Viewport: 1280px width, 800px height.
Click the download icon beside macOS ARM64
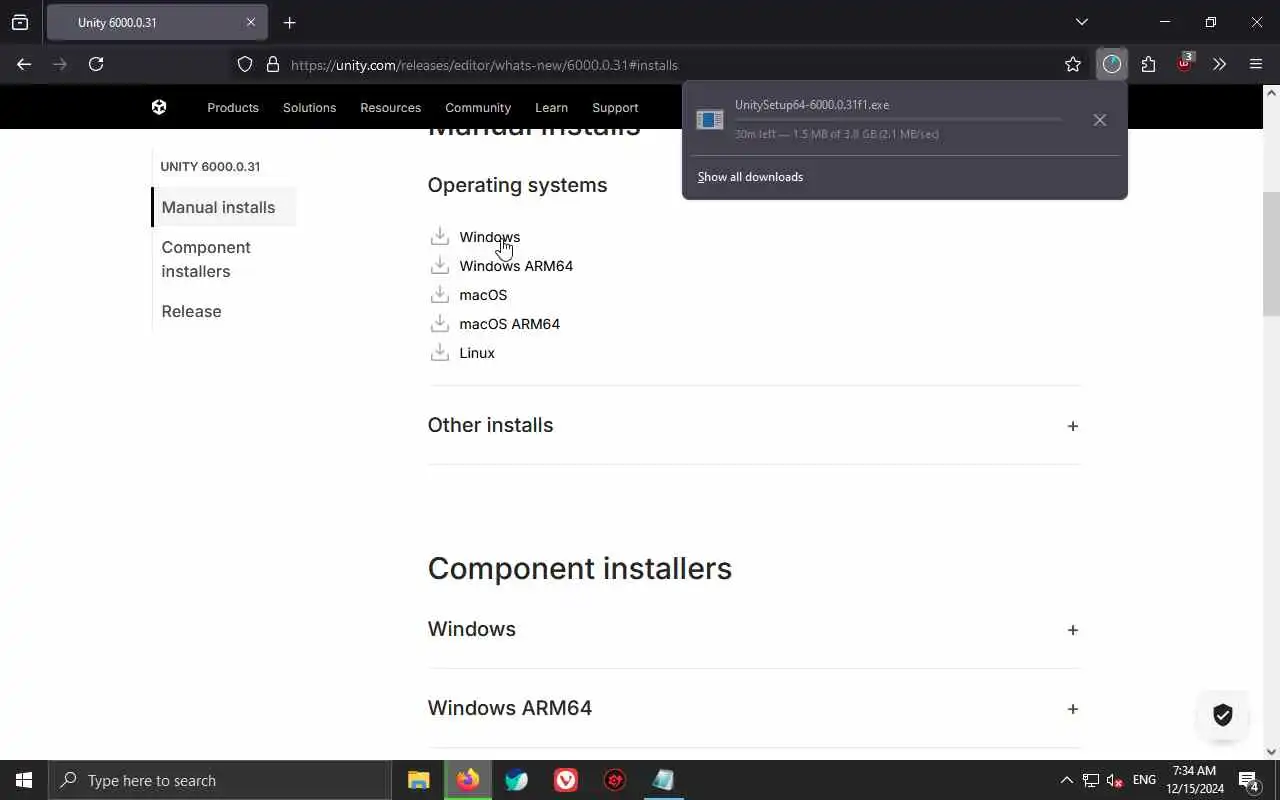pos(439,323)
